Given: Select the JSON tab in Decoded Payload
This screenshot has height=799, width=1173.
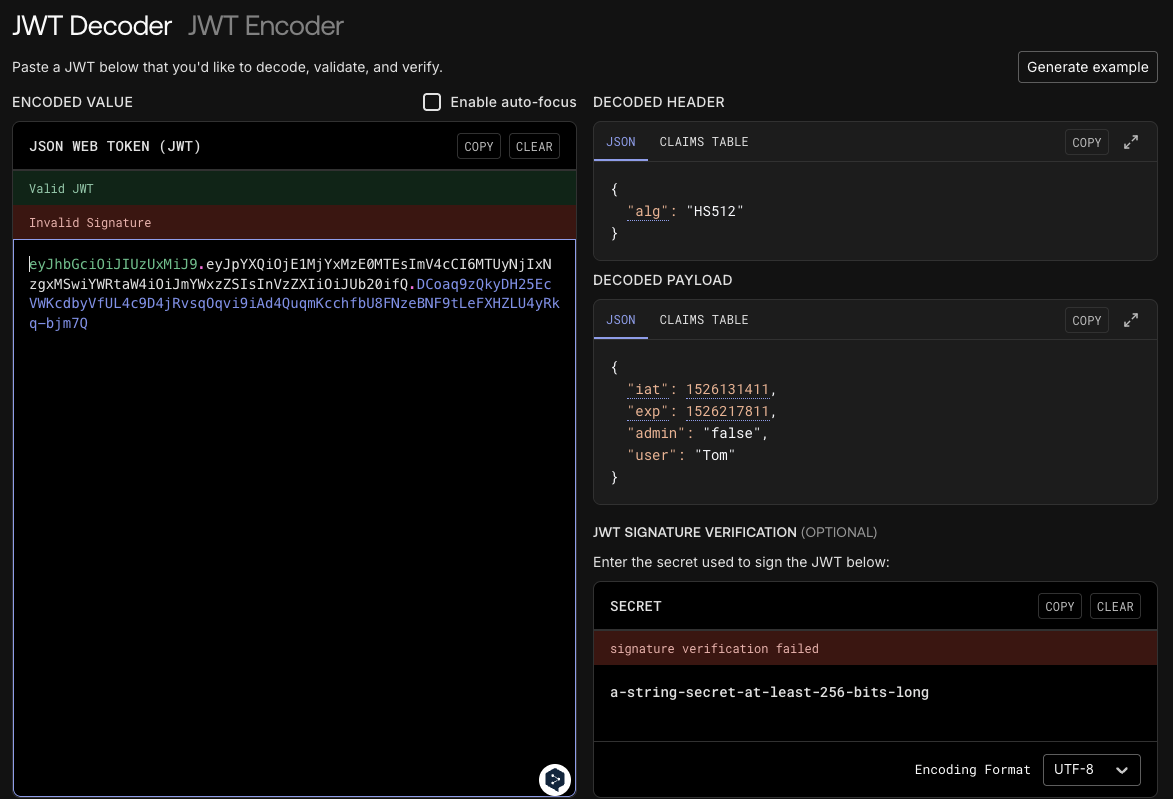Looking at the screenshot, I should tap(620, 320).
